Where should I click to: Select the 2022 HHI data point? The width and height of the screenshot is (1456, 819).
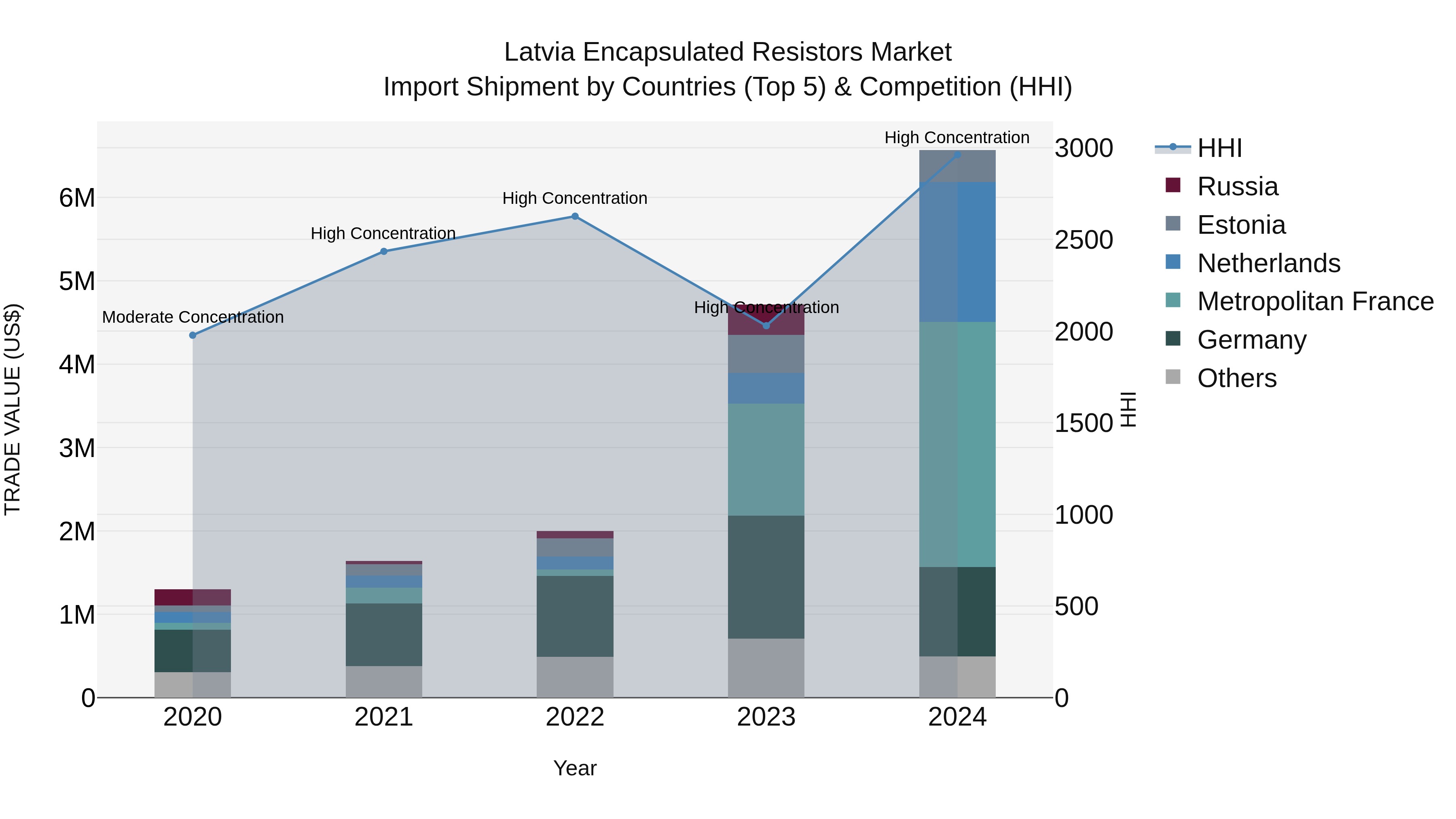coord(575,216)
